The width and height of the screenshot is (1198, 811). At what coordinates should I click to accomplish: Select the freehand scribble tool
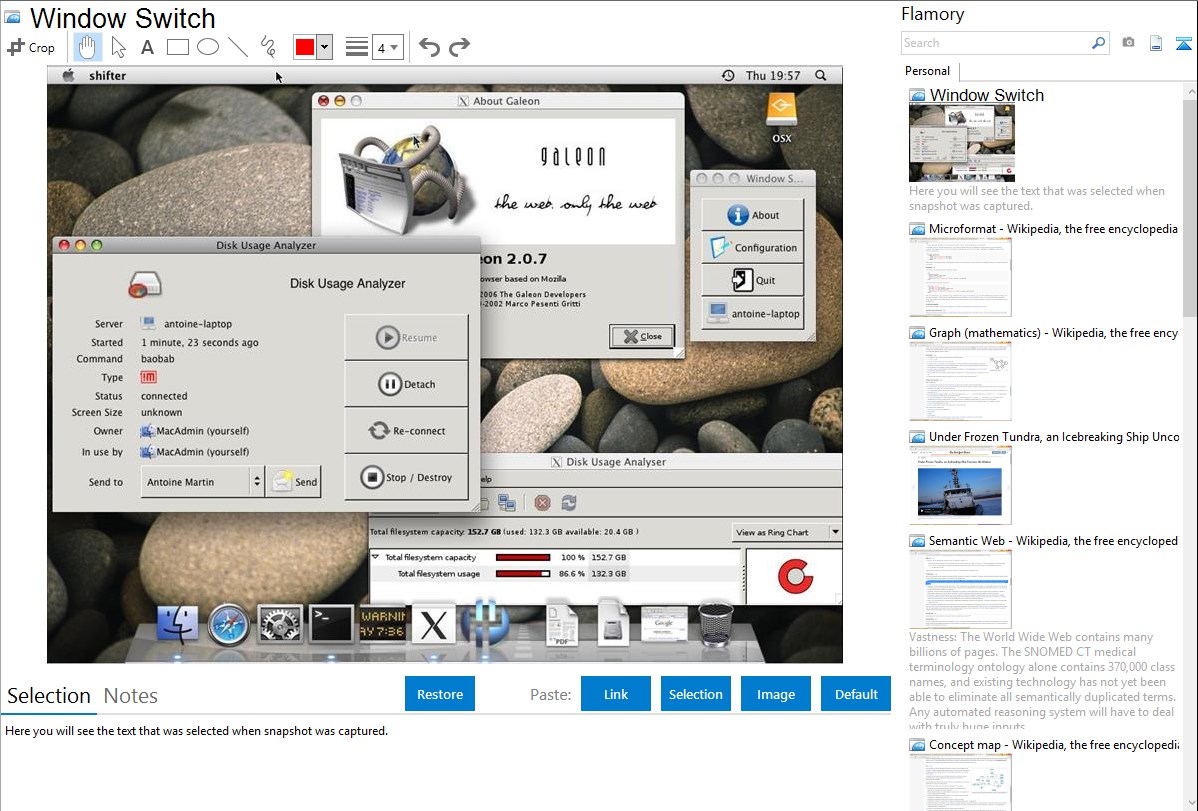268,47
